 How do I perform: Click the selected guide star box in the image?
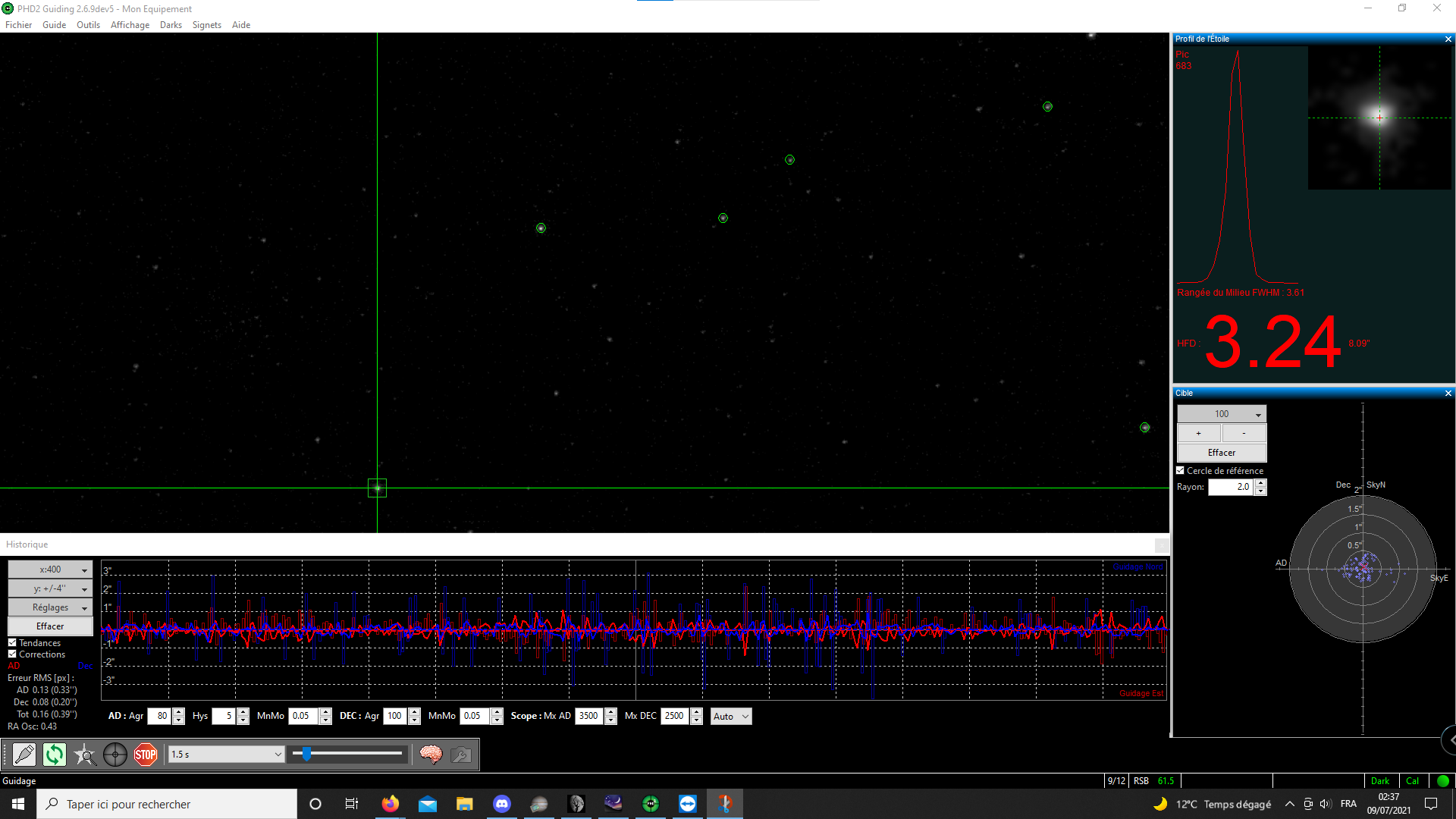pyautogui.click(x=377, y=488)
